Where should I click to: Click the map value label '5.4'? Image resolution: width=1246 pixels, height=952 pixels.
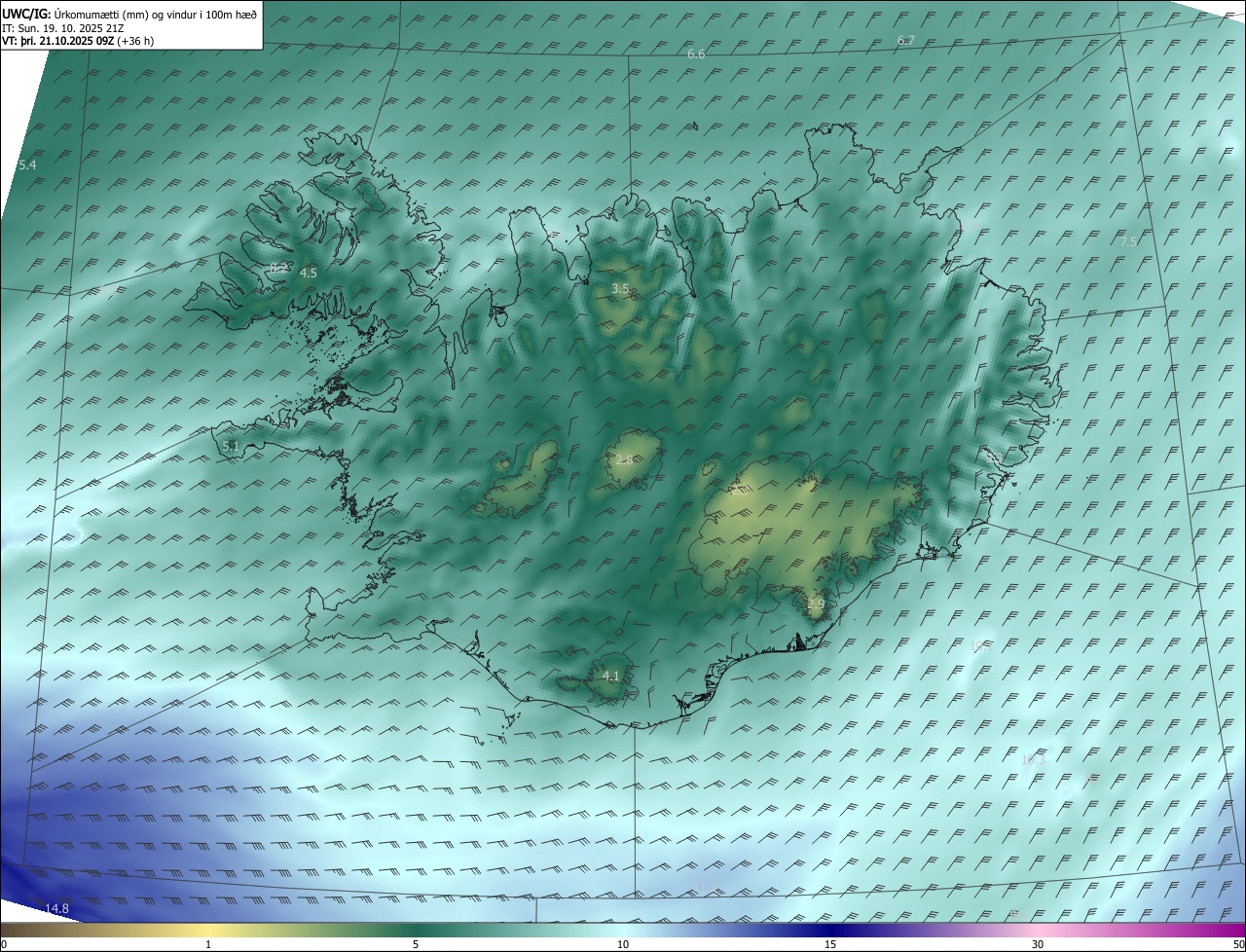pos(27,165)
